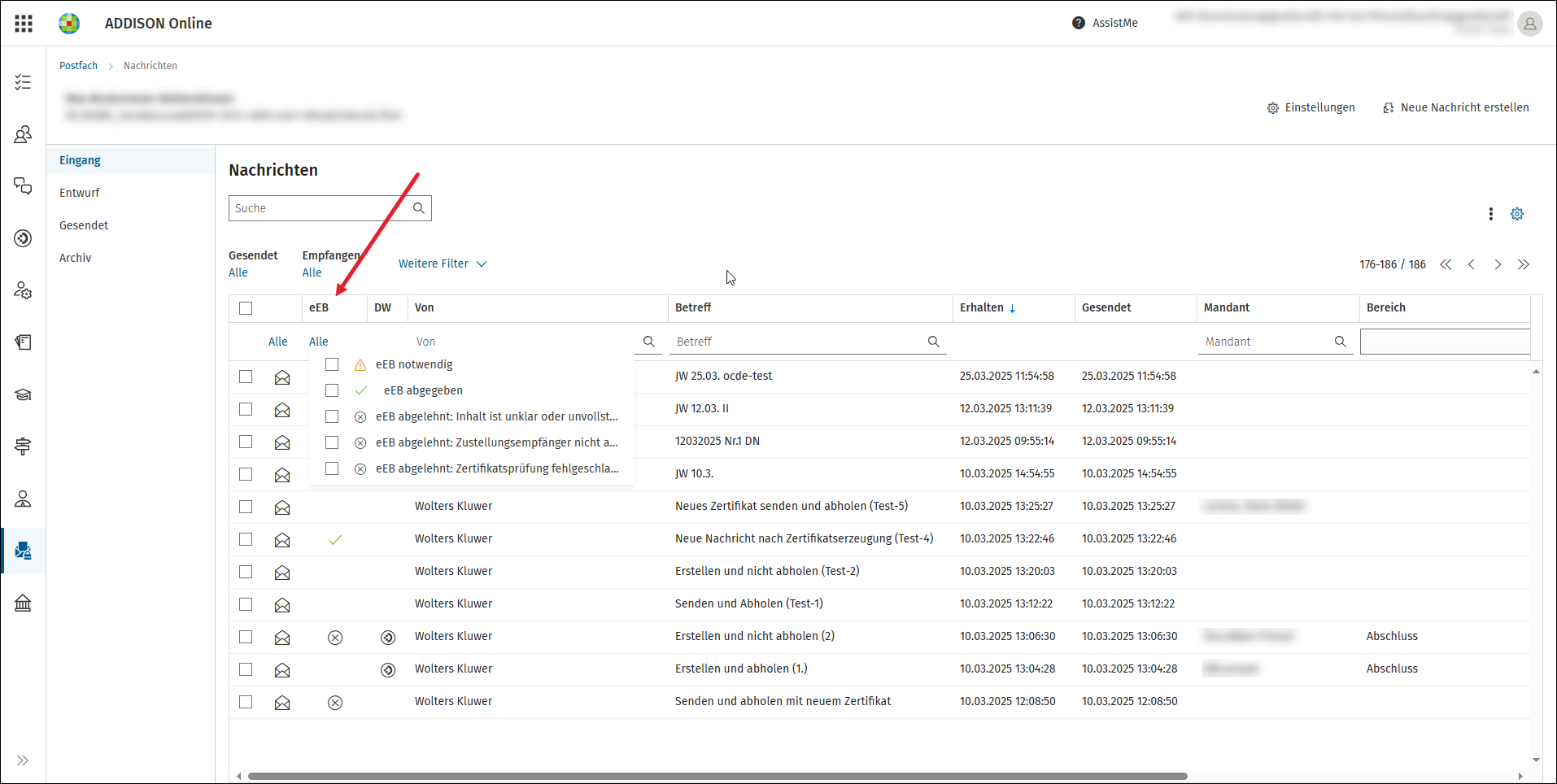Navigate to Postfach breadcrumb link
The image size is (1557, 784).
78,66
